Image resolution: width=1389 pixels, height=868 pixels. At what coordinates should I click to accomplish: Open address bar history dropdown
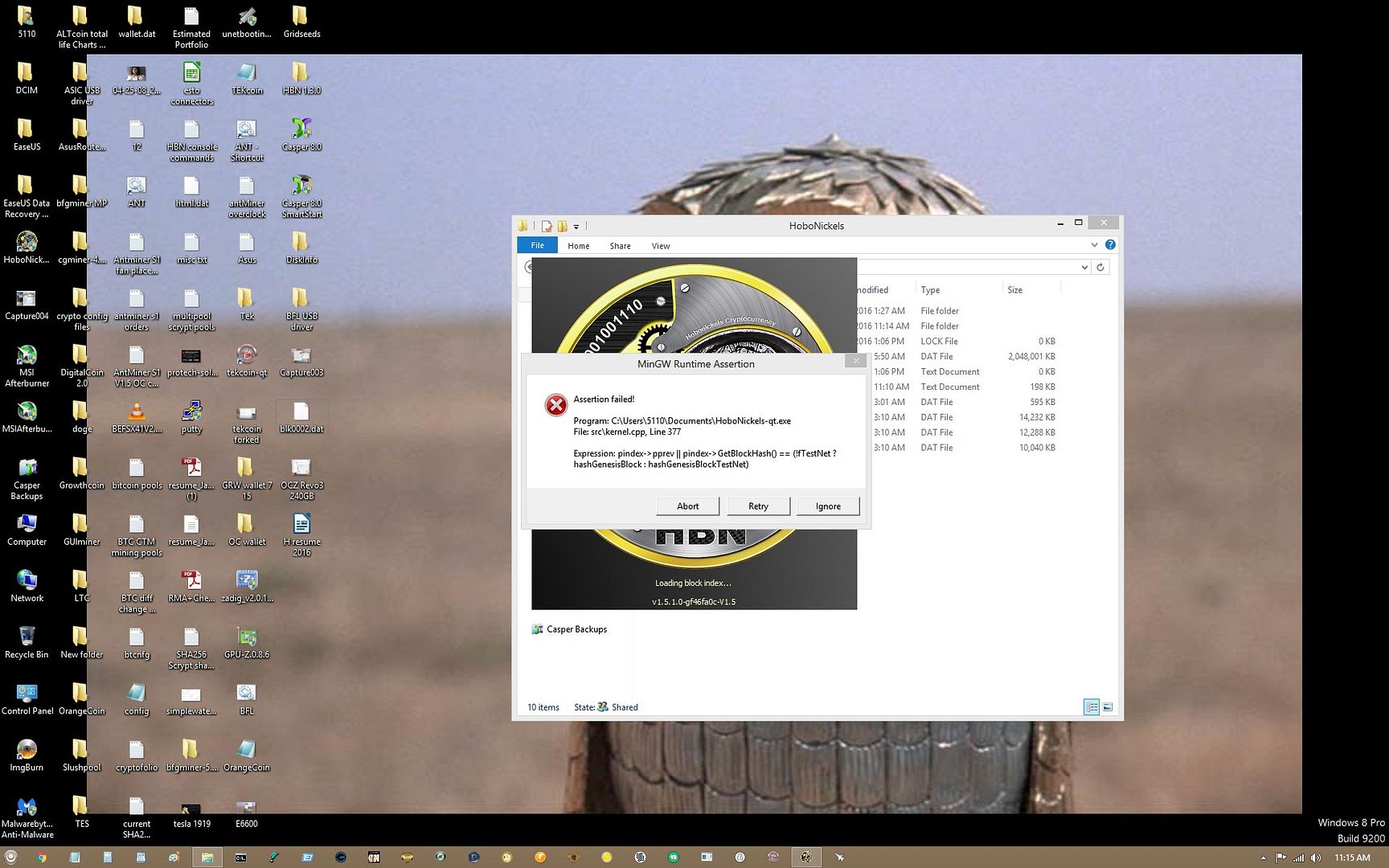[x=1084, y=267]
